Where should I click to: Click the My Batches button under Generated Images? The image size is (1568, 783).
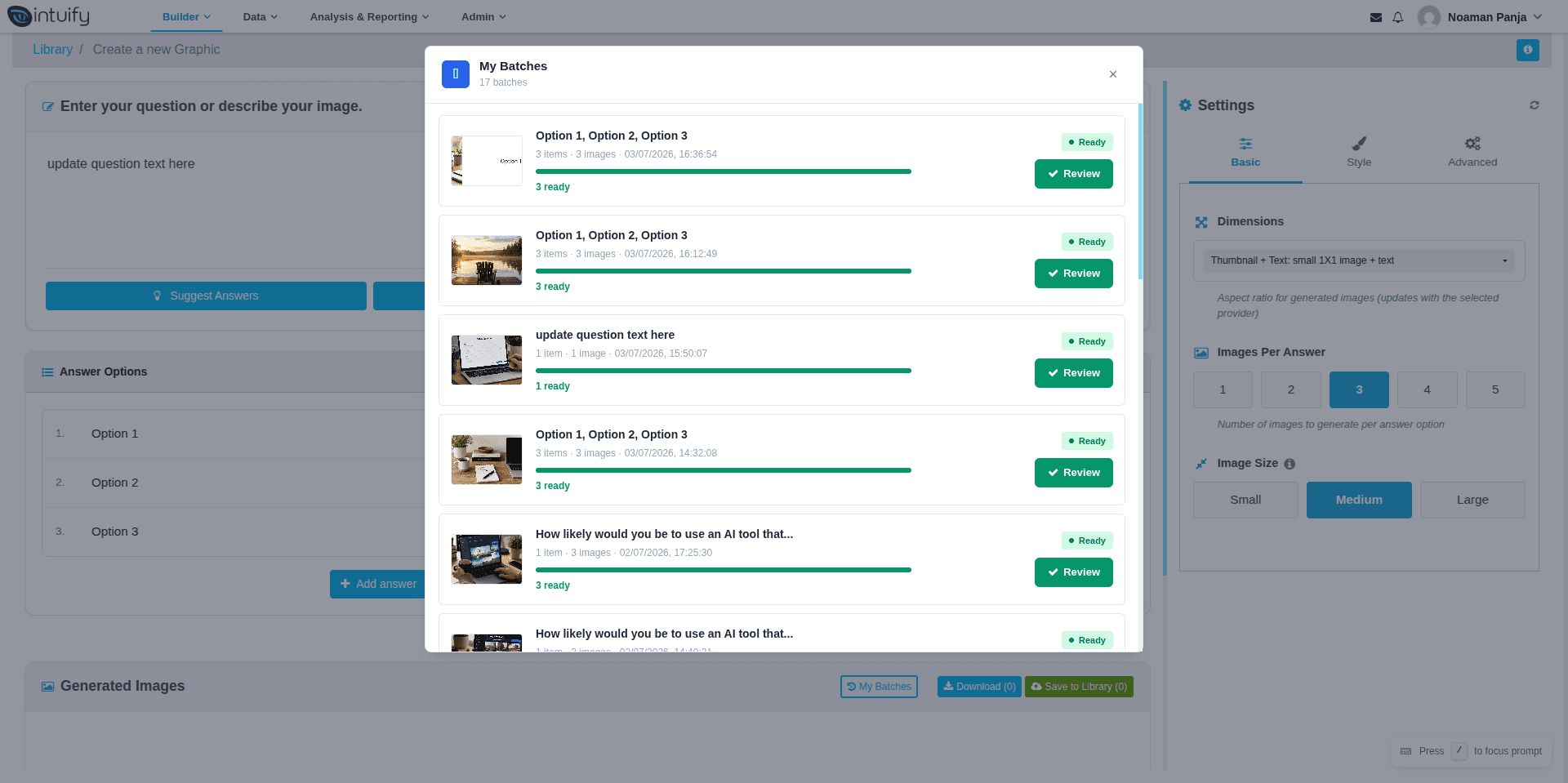click(879, 687)
